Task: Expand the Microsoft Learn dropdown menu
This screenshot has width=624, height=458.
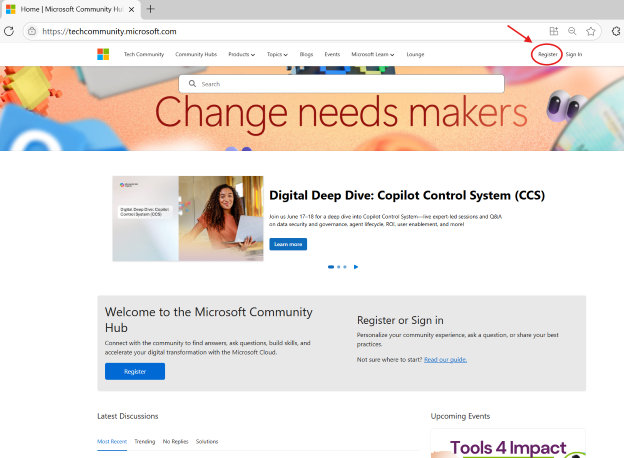Action: pos(372,54)
